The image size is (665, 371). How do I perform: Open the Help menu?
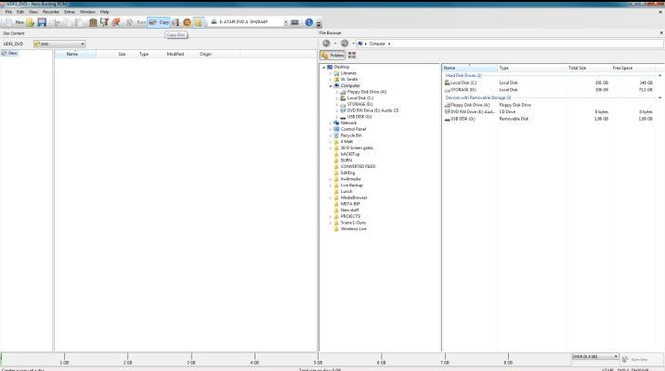pyautogui.click(x=104, y=12)
